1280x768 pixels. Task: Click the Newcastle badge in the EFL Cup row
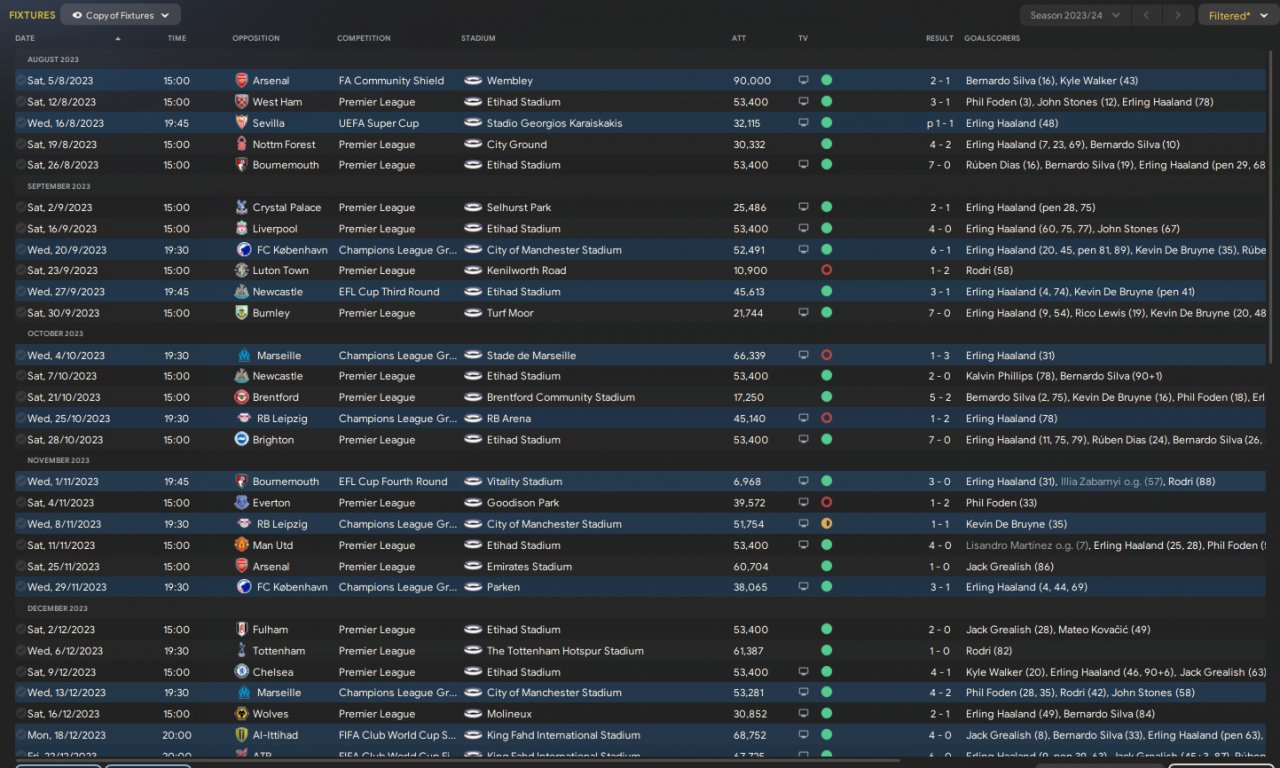(242, 292)
